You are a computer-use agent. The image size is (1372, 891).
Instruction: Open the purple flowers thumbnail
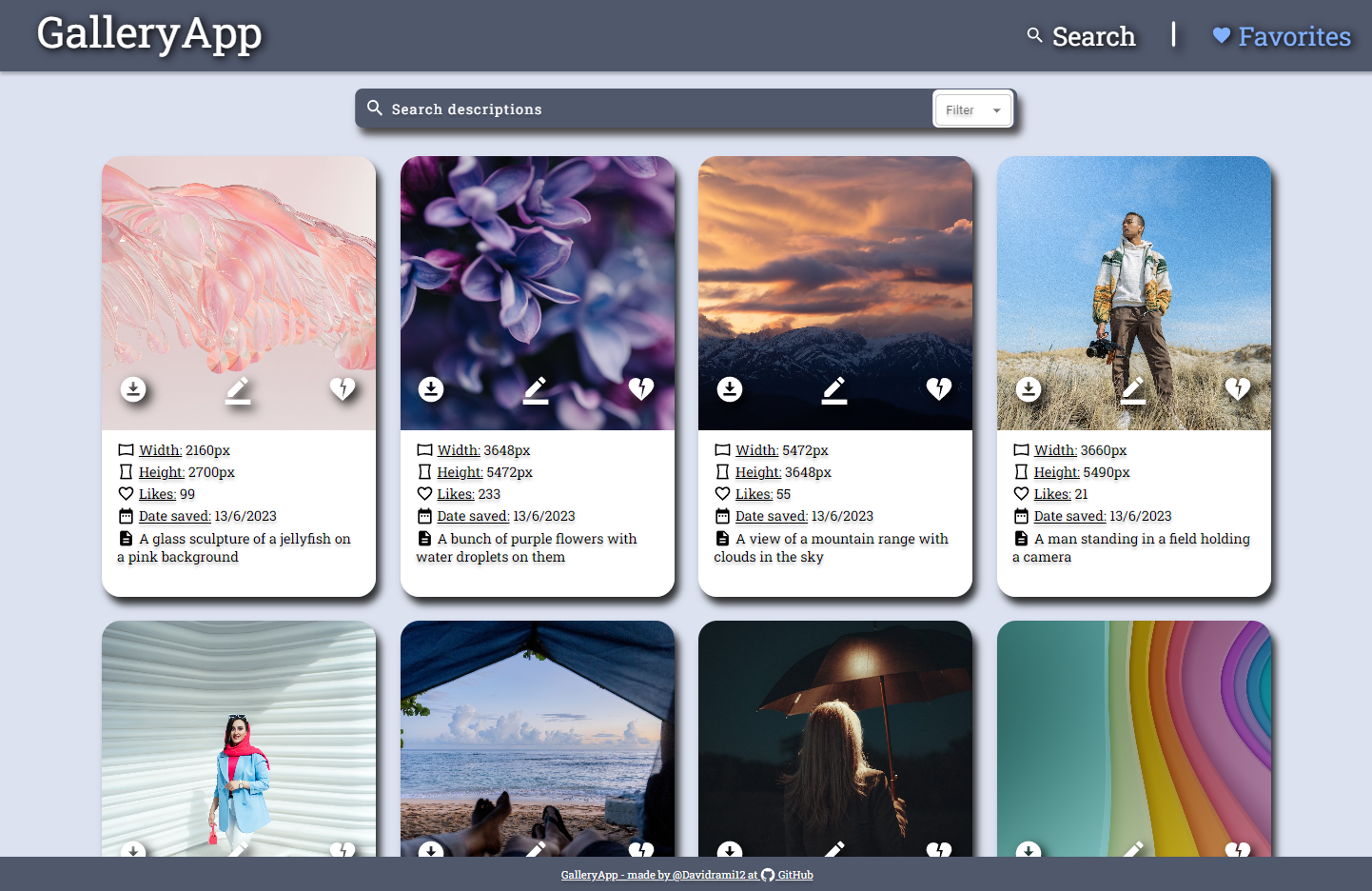[x=538, y=293]
